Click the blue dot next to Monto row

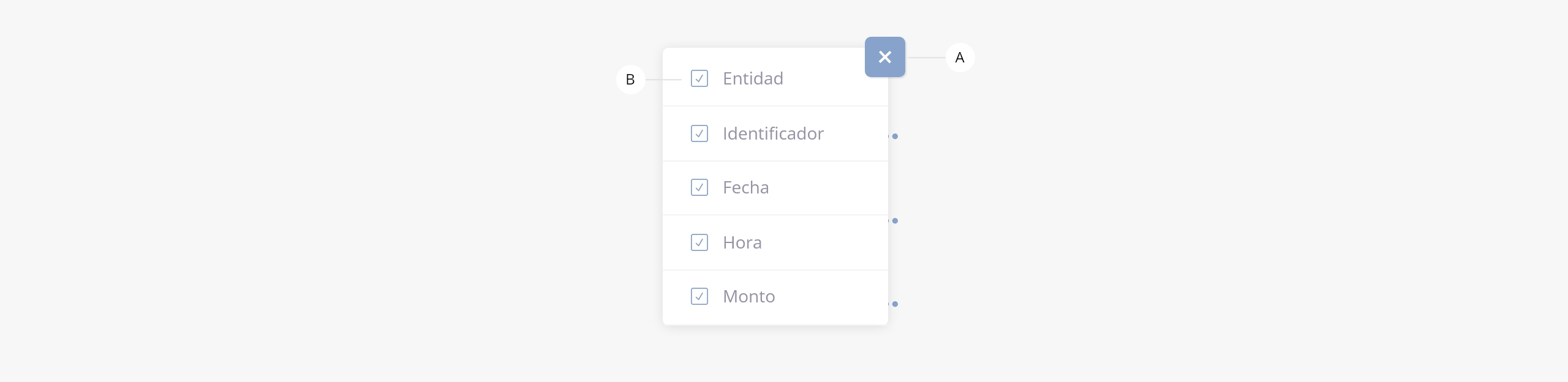[x=895, y=304]
